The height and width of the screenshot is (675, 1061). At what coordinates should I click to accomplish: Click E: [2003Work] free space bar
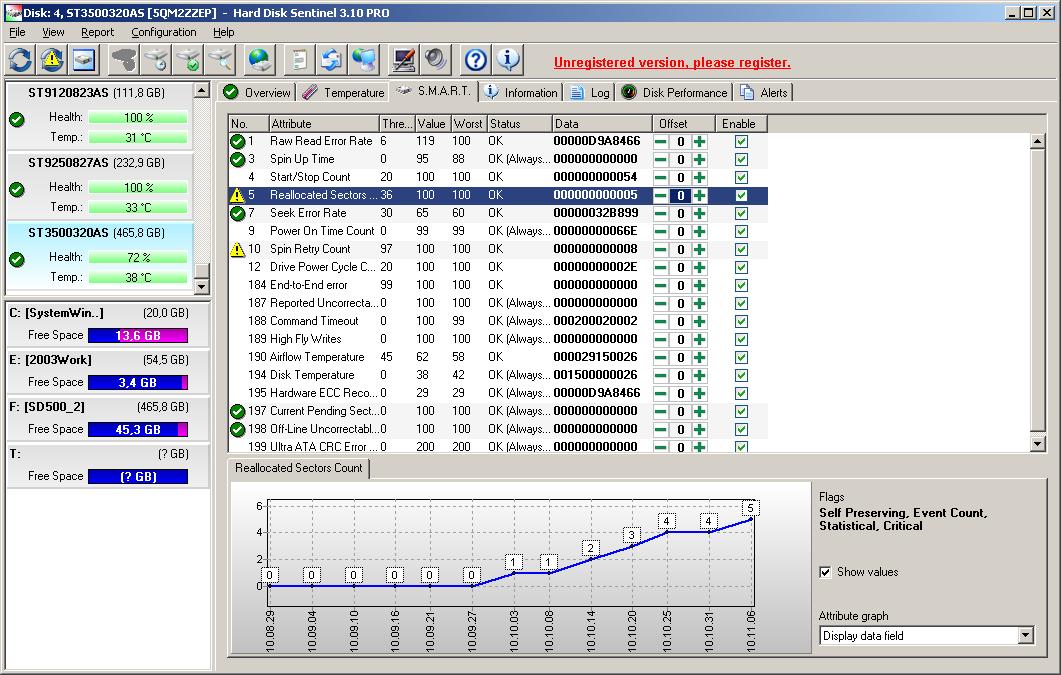pos(138,383)
